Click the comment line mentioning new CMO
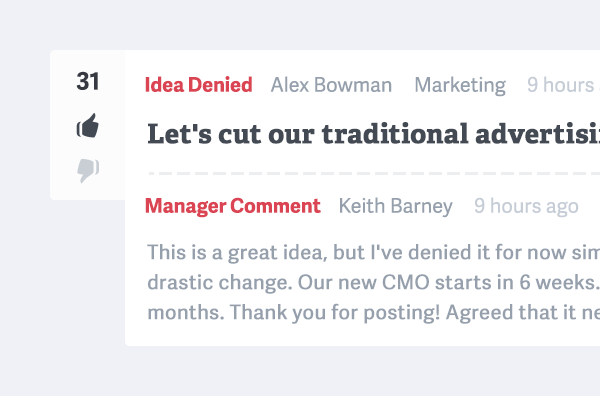Viewport: 600px width, 396px height. point(373,283)
